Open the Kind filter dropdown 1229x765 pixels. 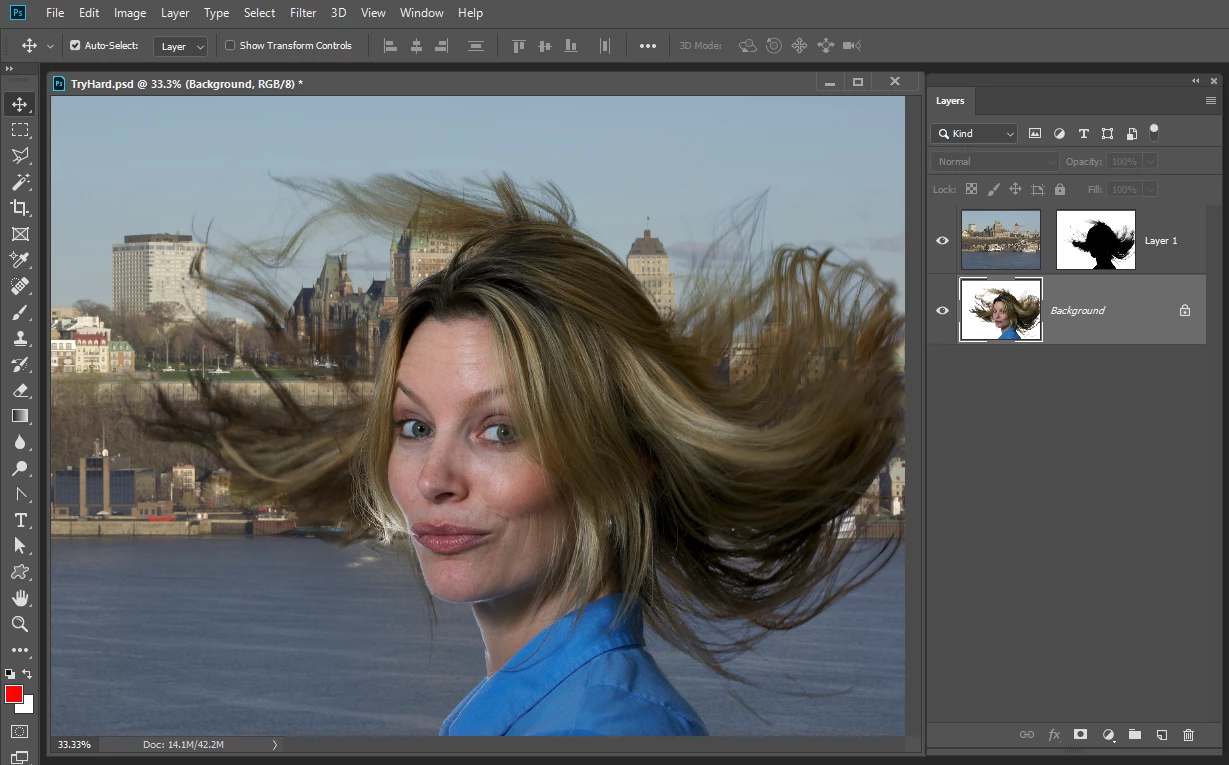[974, 134]
